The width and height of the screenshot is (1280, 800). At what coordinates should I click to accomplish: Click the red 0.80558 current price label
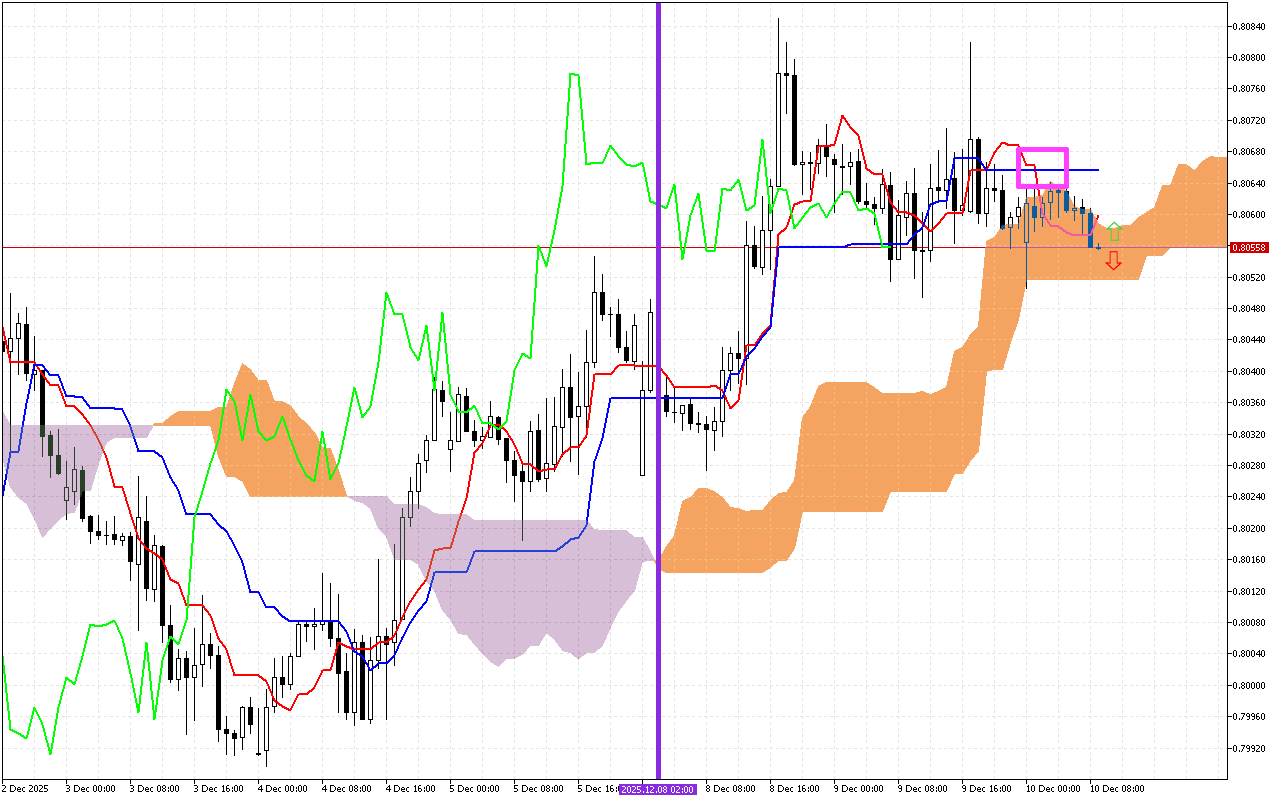point(1249,247)
